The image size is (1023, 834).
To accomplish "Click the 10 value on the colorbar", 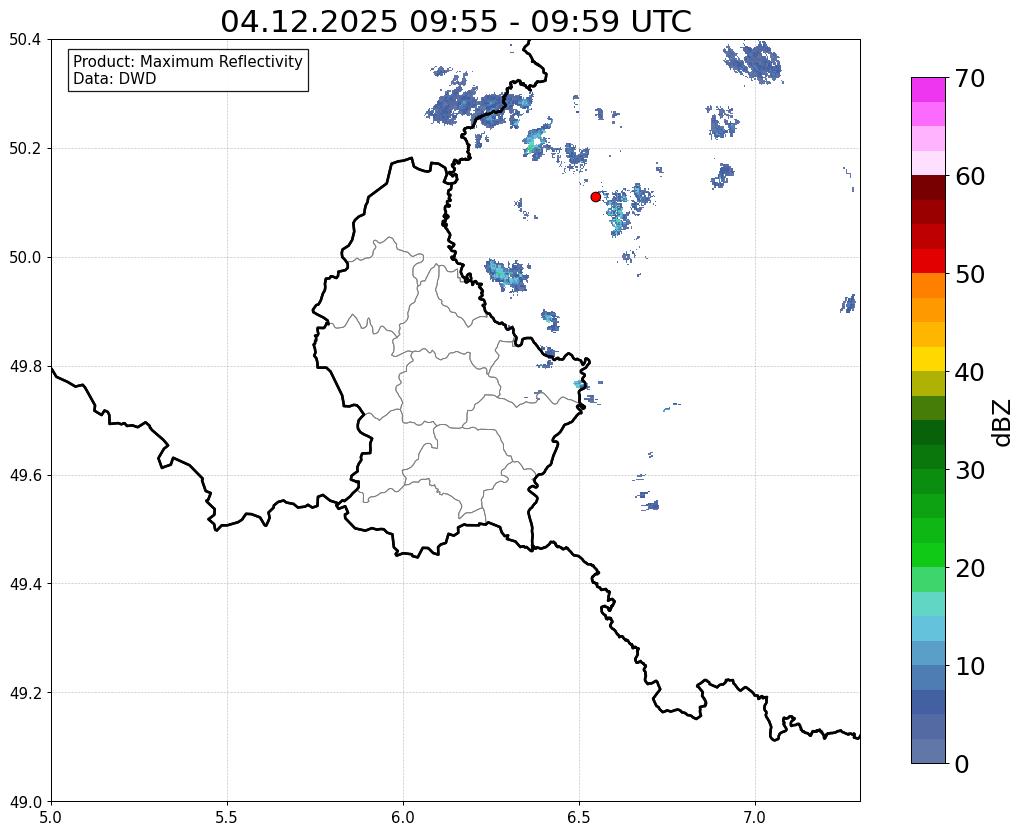I will pyautogui.click(x=970, y=666).
